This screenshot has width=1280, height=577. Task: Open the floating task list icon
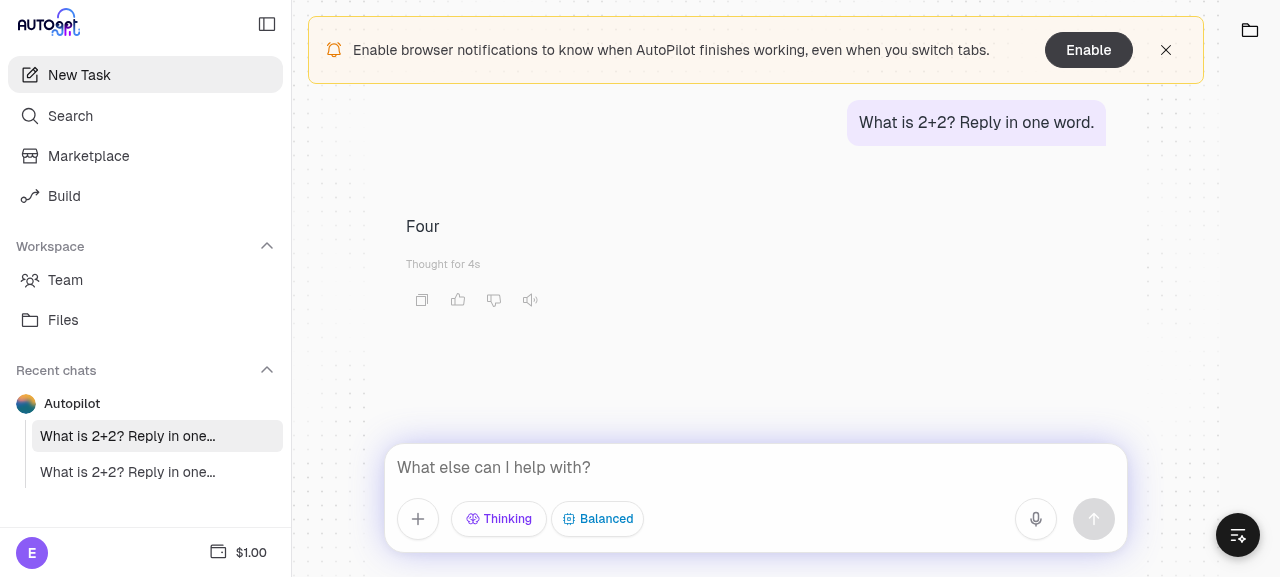click(x=1238, y=535)
